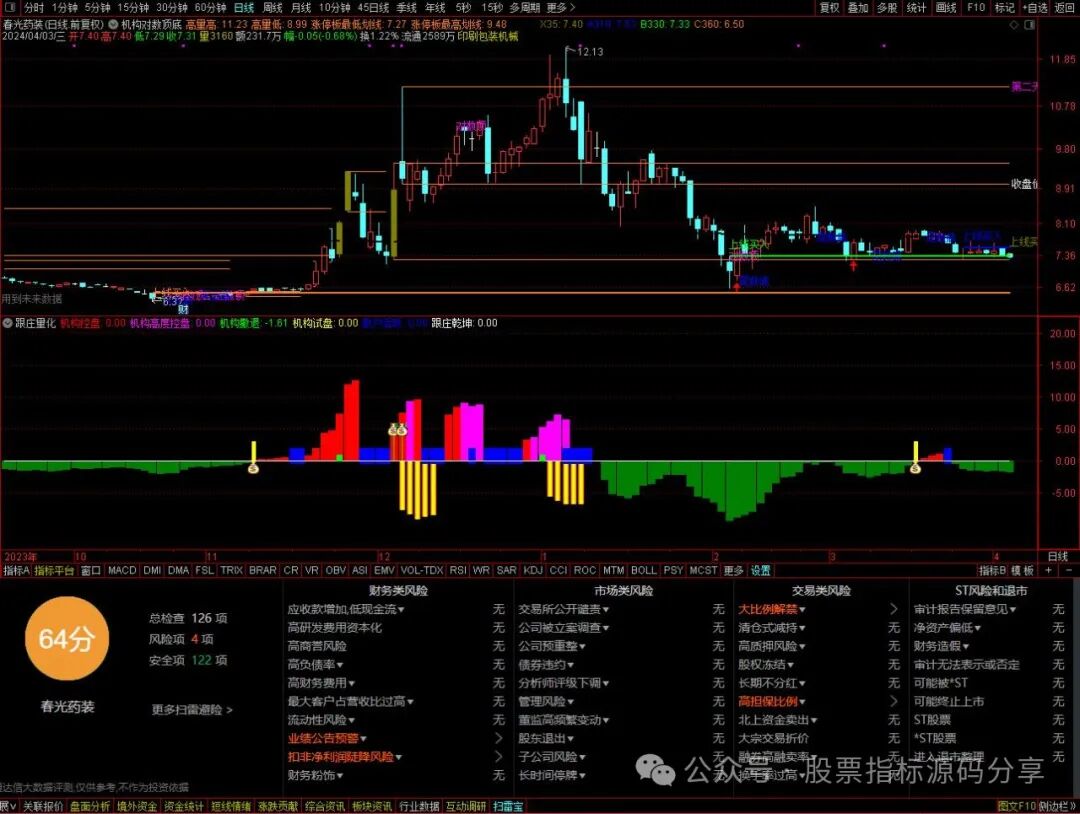The image size is (1080, 814).
Task: Open 业绩公告预警 risk details arrow
Action: 499,738
